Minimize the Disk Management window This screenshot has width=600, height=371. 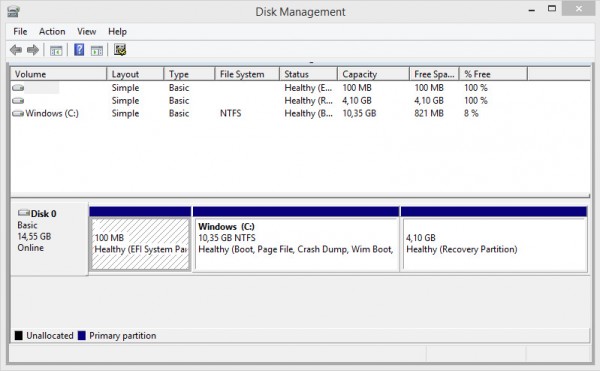(532, 10)
